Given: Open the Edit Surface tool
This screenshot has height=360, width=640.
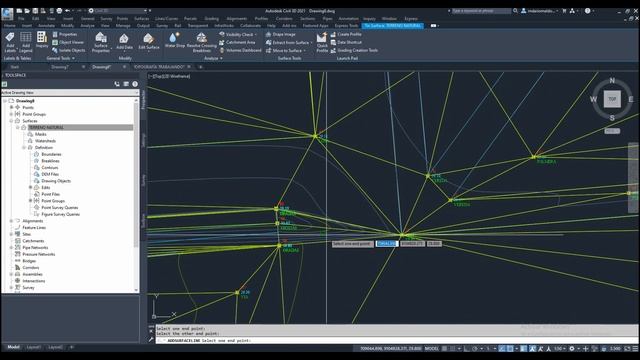Looking at the screenshot, I should (149, 42).
